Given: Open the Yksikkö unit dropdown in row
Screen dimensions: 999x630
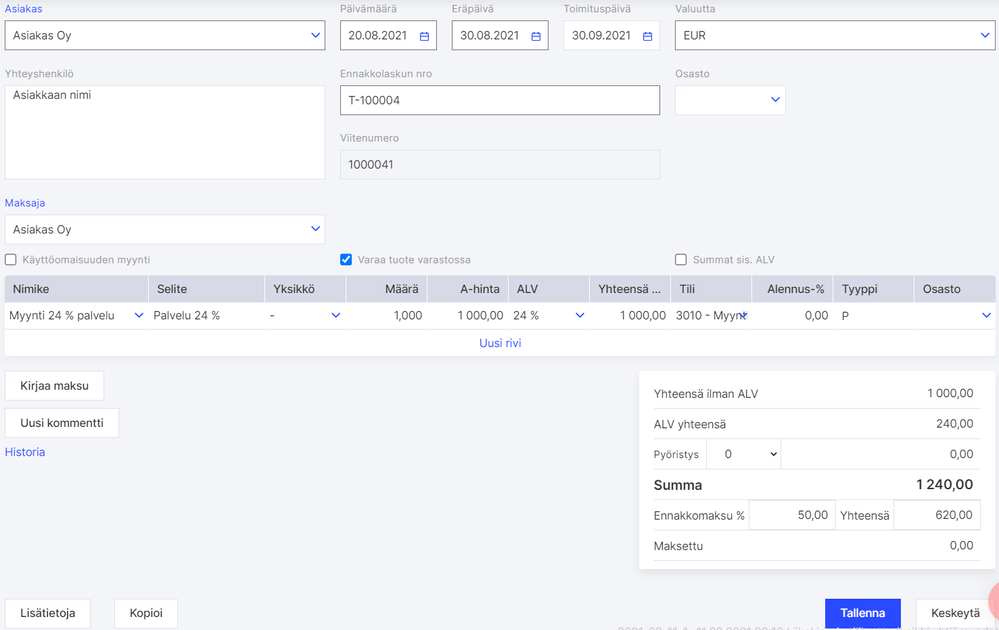Looking at the screenshot, I should click(336, 315).
